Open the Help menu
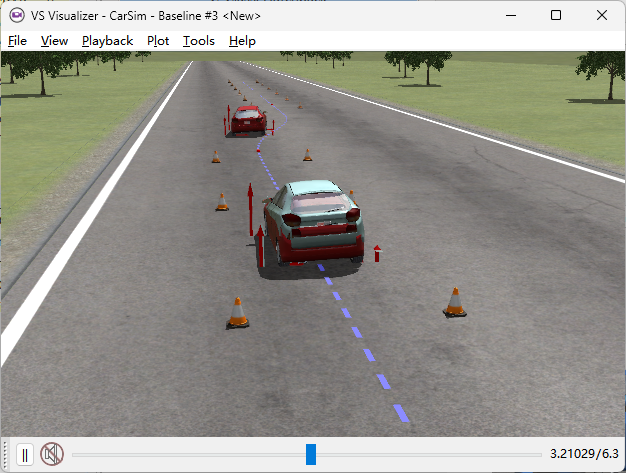626x473 pixels. 242,41
